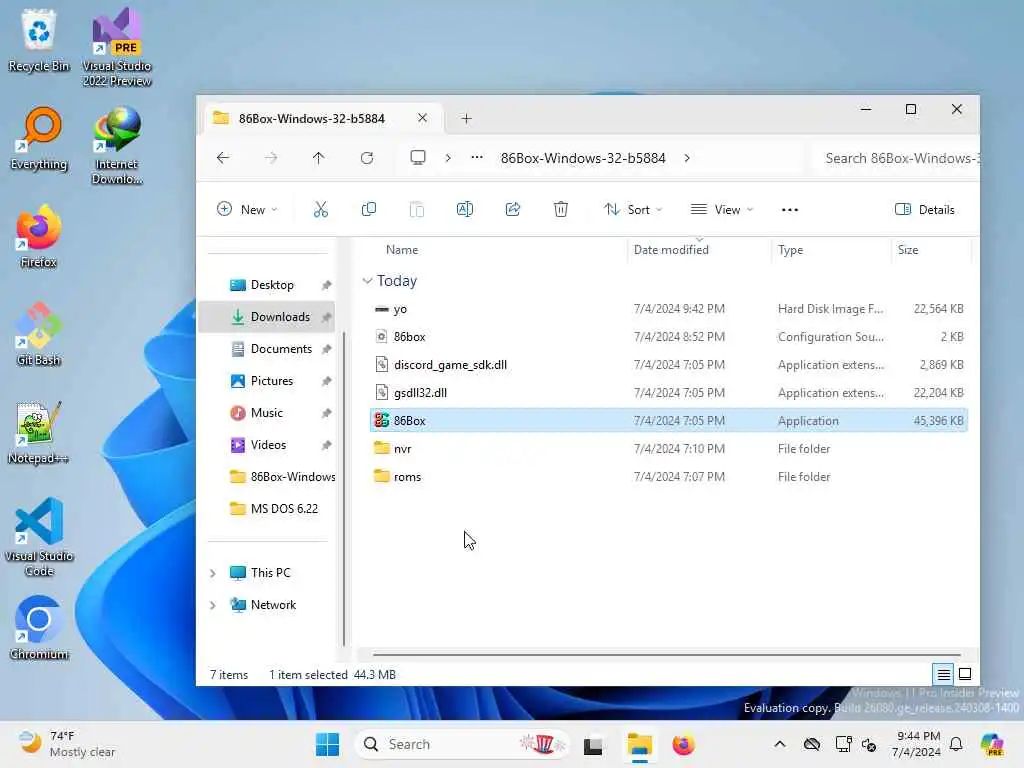Screen dimensions: 1024x768
Task: Switch to large thumbnails view icon
Action: pyautogui.click(x=965, y=674)
